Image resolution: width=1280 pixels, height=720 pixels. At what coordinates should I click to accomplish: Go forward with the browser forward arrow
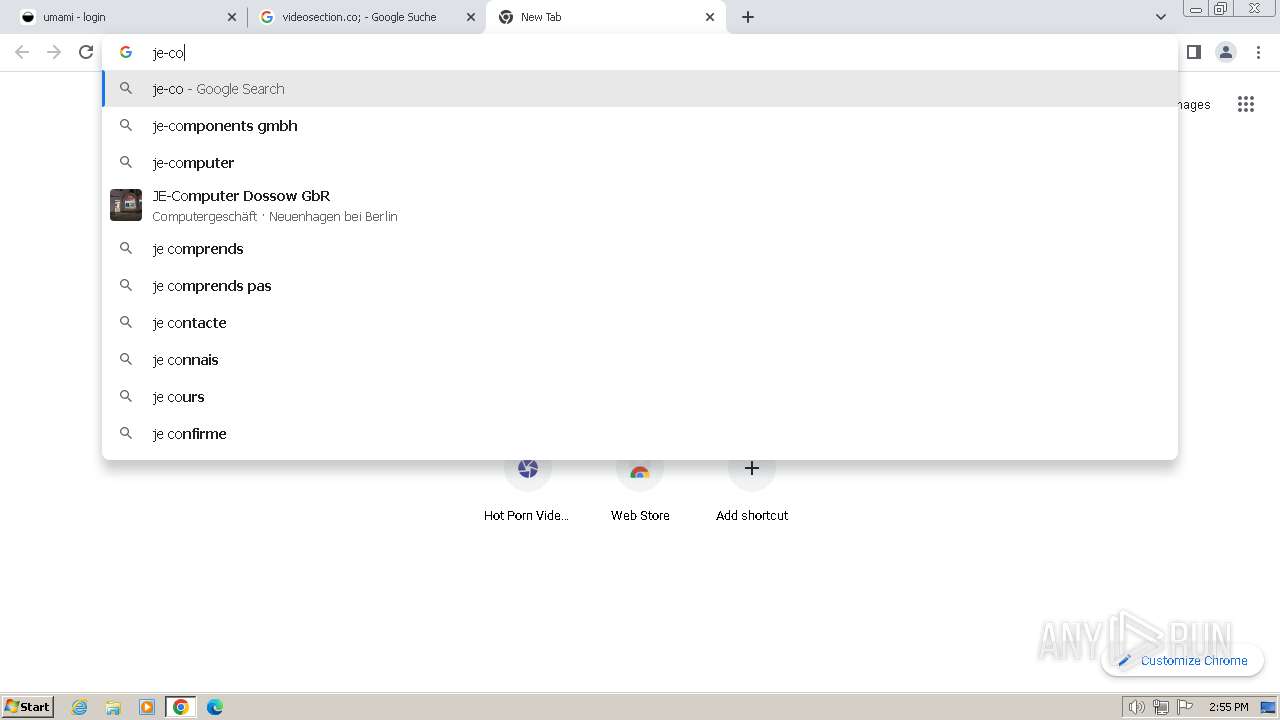click(54, 52)
